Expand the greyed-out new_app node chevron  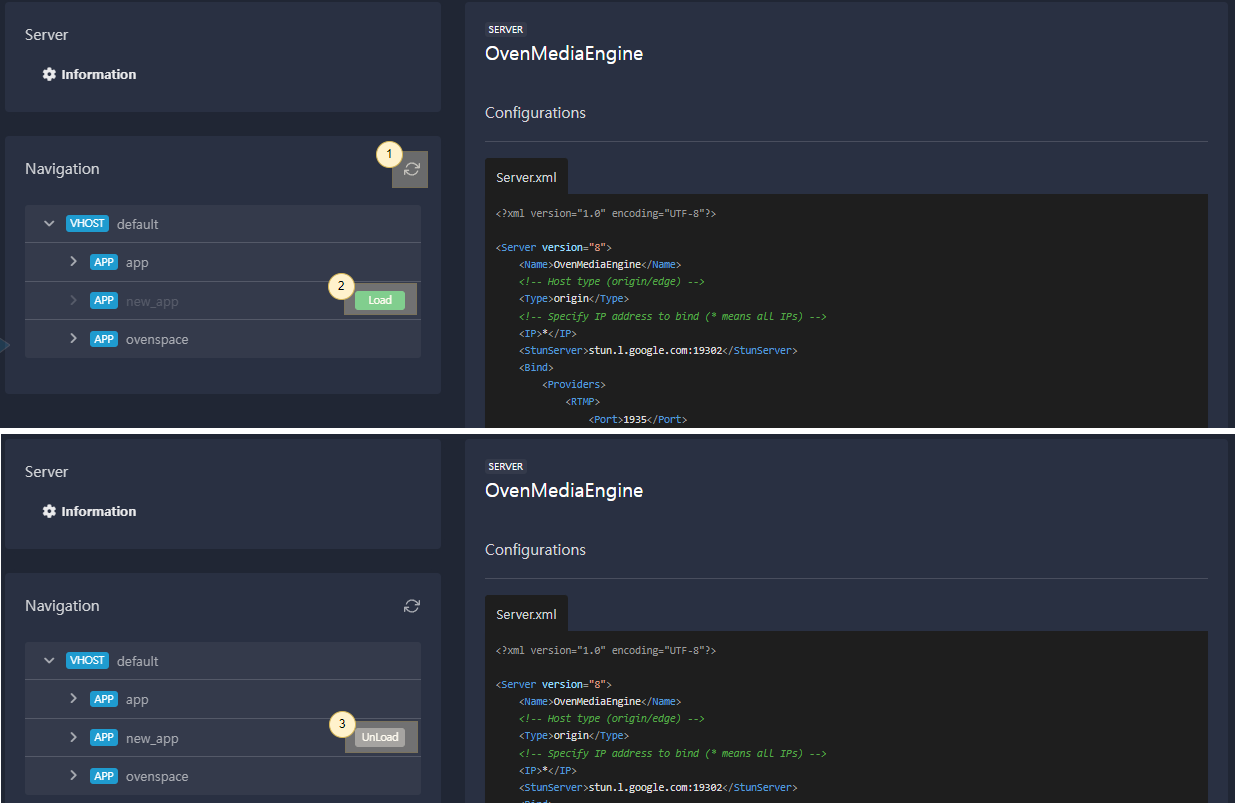click(73, 300)
